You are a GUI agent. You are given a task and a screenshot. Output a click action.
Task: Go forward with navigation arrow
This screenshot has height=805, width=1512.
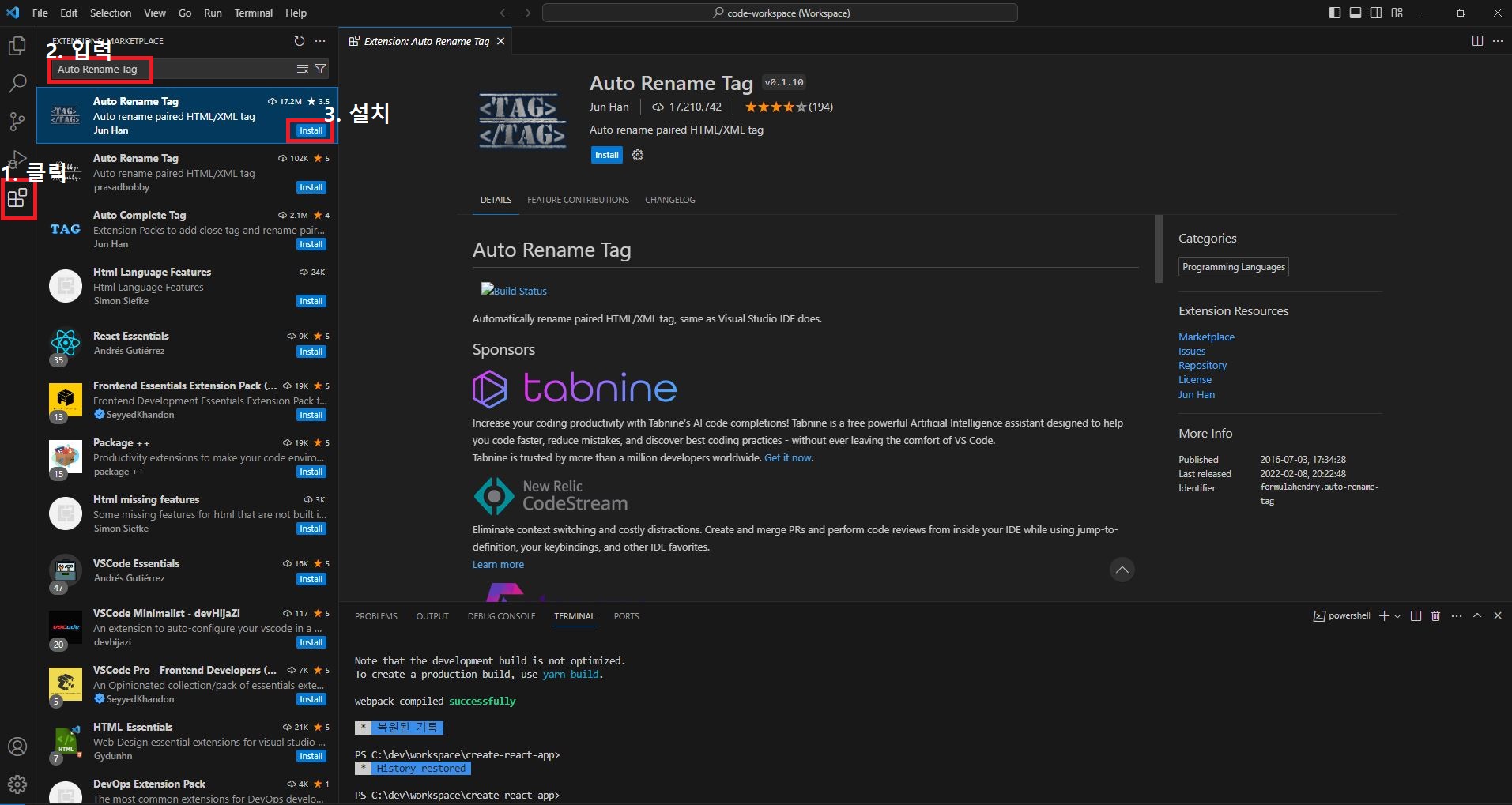[526, 13]
